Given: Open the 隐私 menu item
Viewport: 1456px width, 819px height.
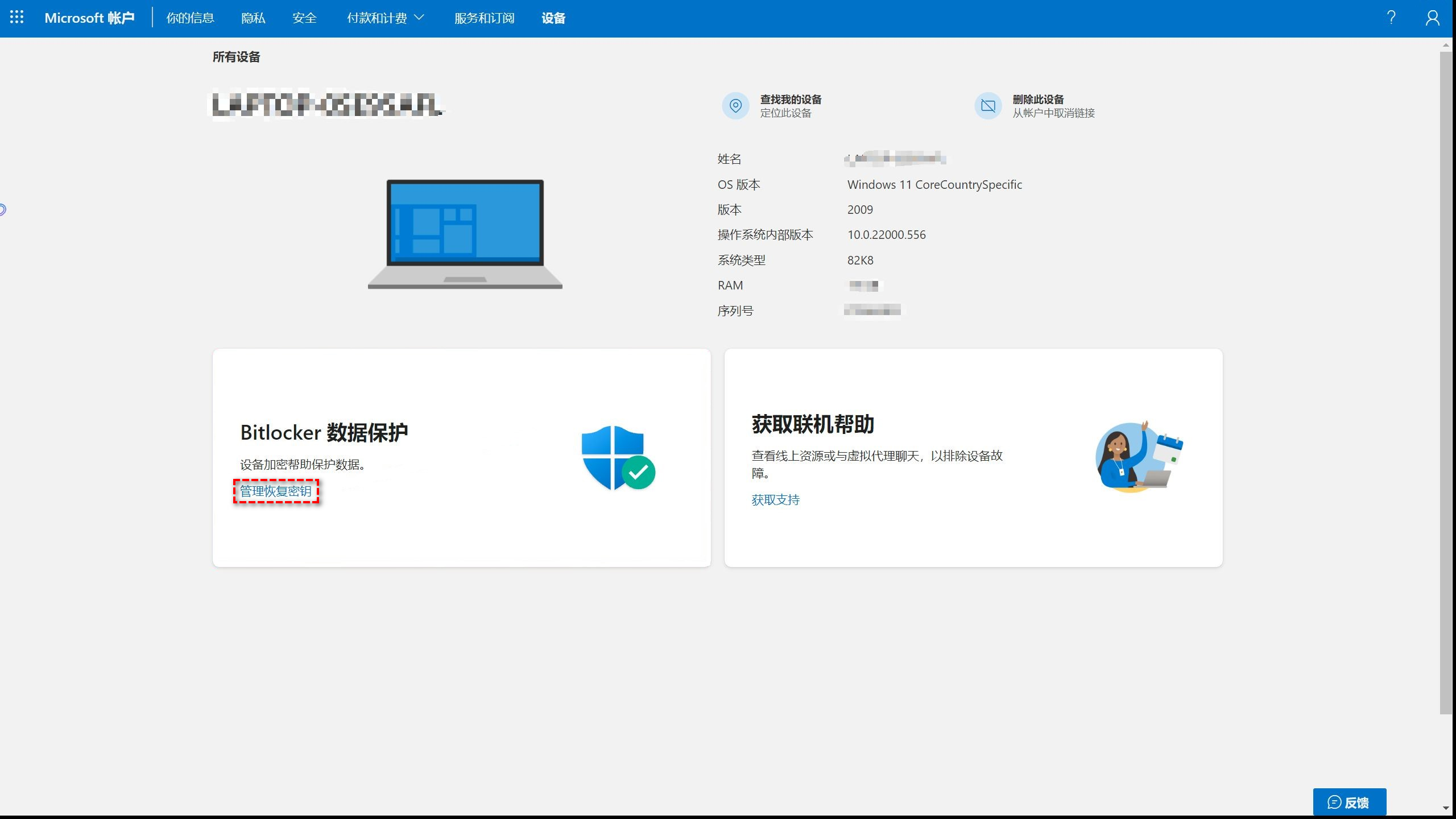Looking at the screenshot, I should (253, 18).
